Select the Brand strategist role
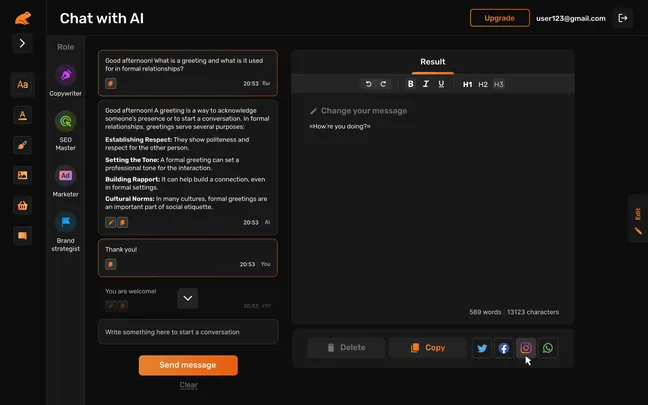The width and height of the screenshot is (648, 405). [x=65, y=223]
